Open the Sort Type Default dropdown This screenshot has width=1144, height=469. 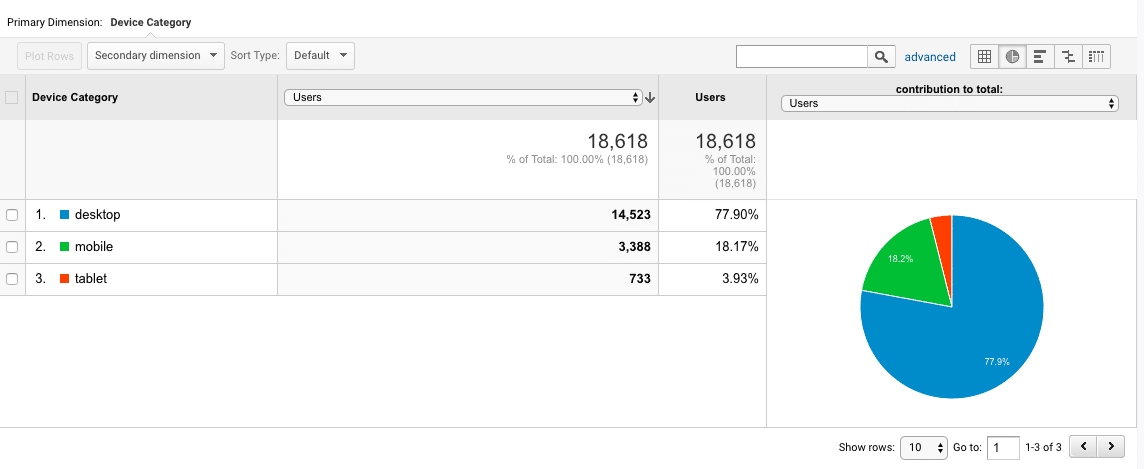(x=320, y=55)
